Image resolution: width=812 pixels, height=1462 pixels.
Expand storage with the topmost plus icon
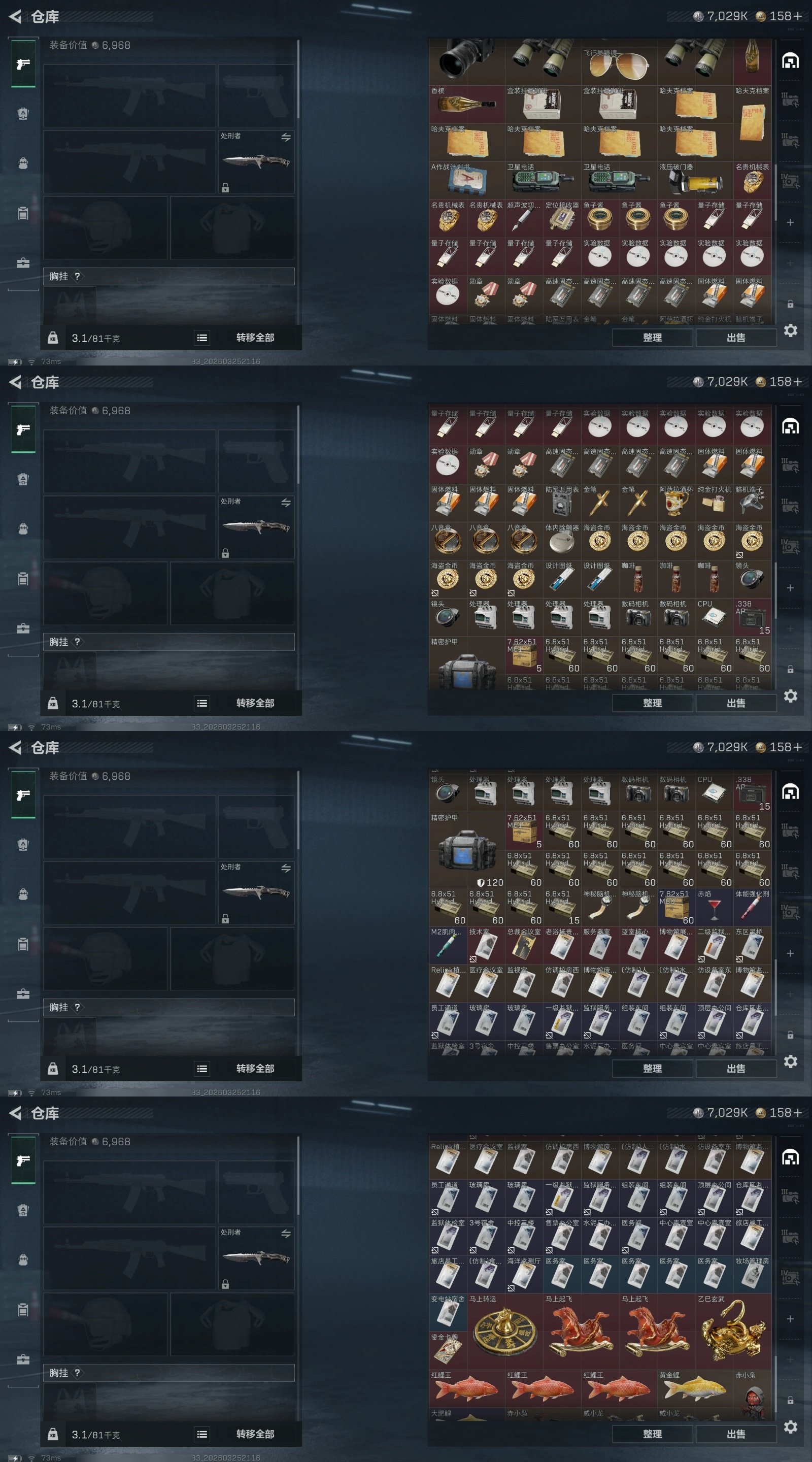point(790,222)
